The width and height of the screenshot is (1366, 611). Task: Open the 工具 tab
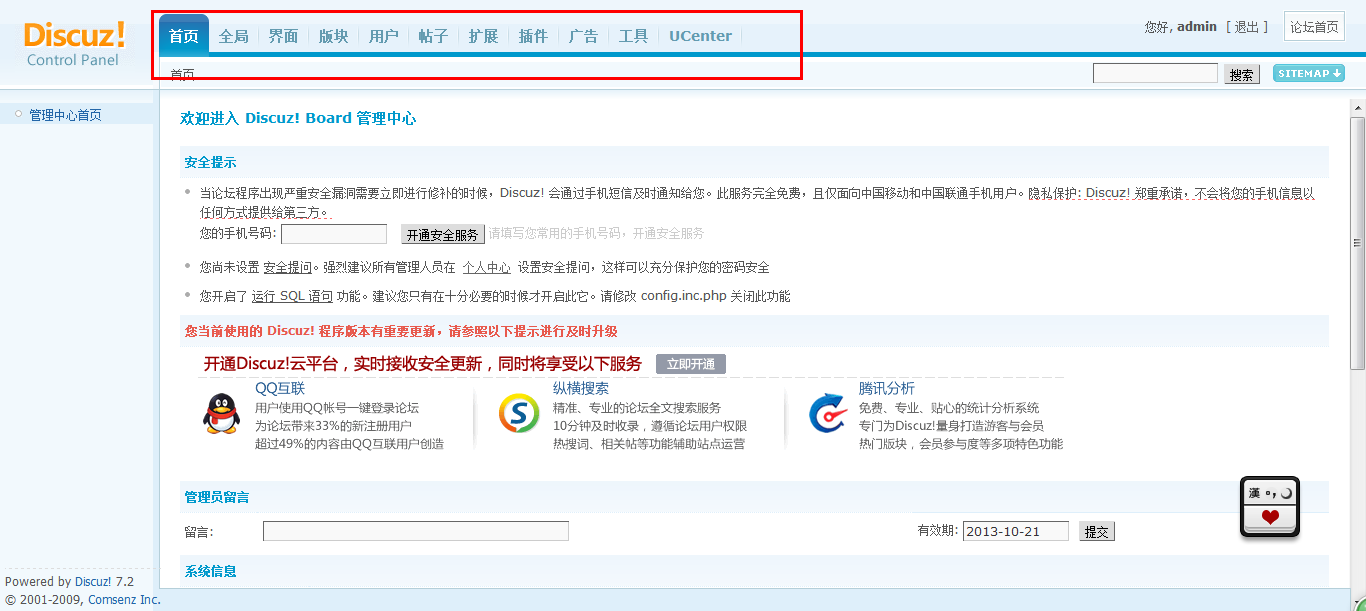click(634, 36)
